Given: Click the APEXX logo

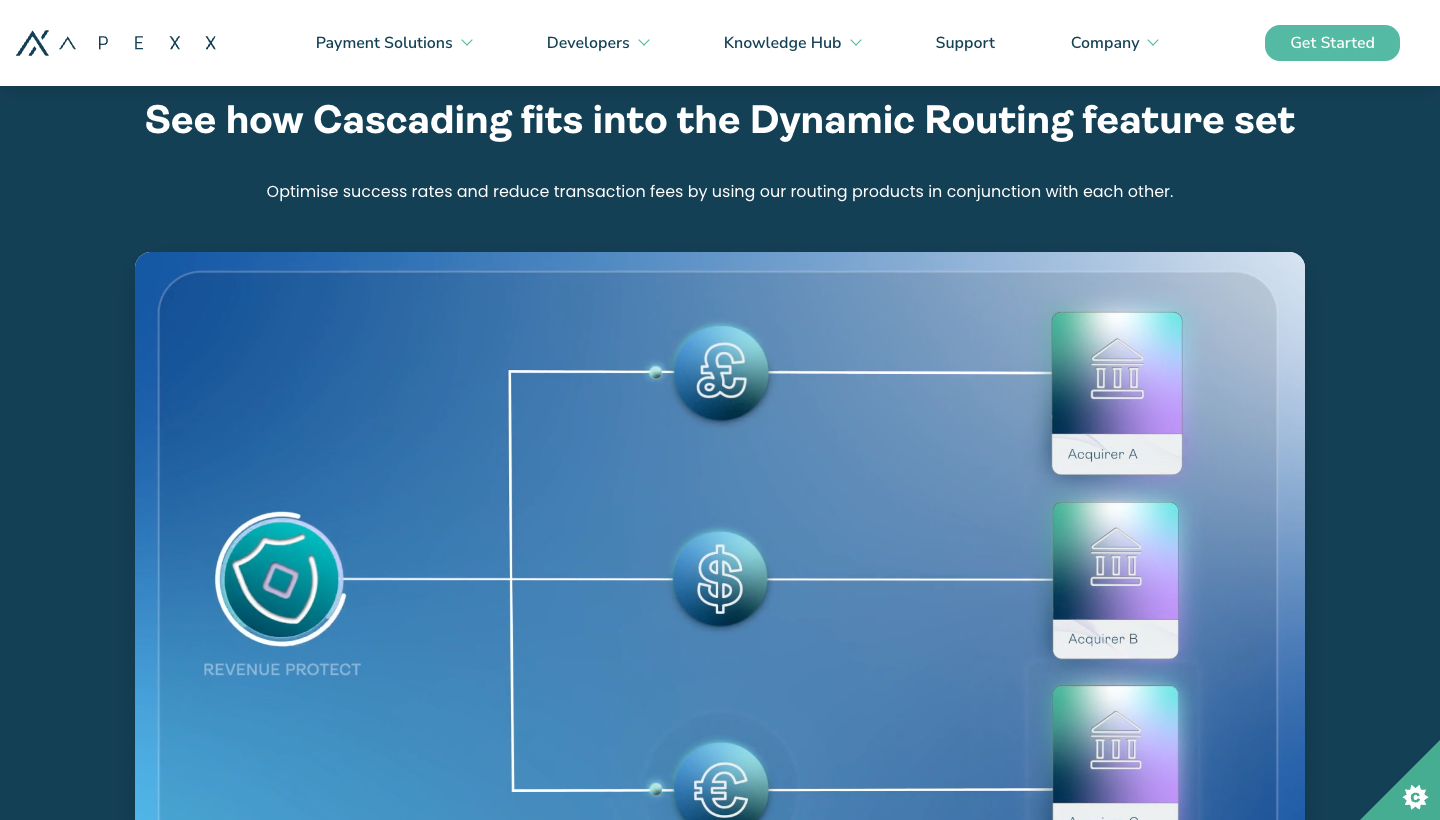Looking at the screenshot, I should [x=116, y=43].
